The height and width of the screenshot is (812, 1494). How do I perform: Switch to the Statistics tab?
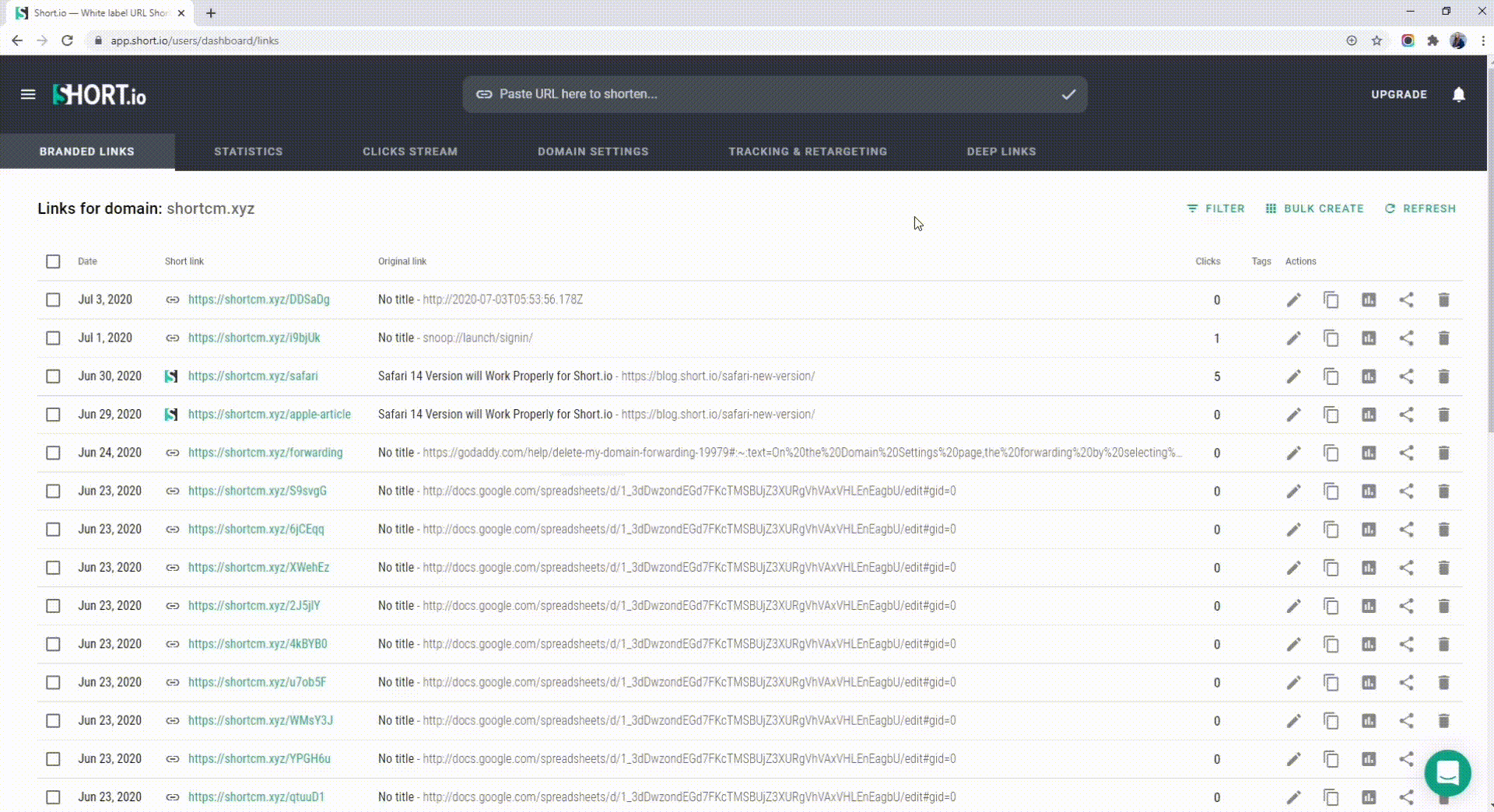[248, 152]
